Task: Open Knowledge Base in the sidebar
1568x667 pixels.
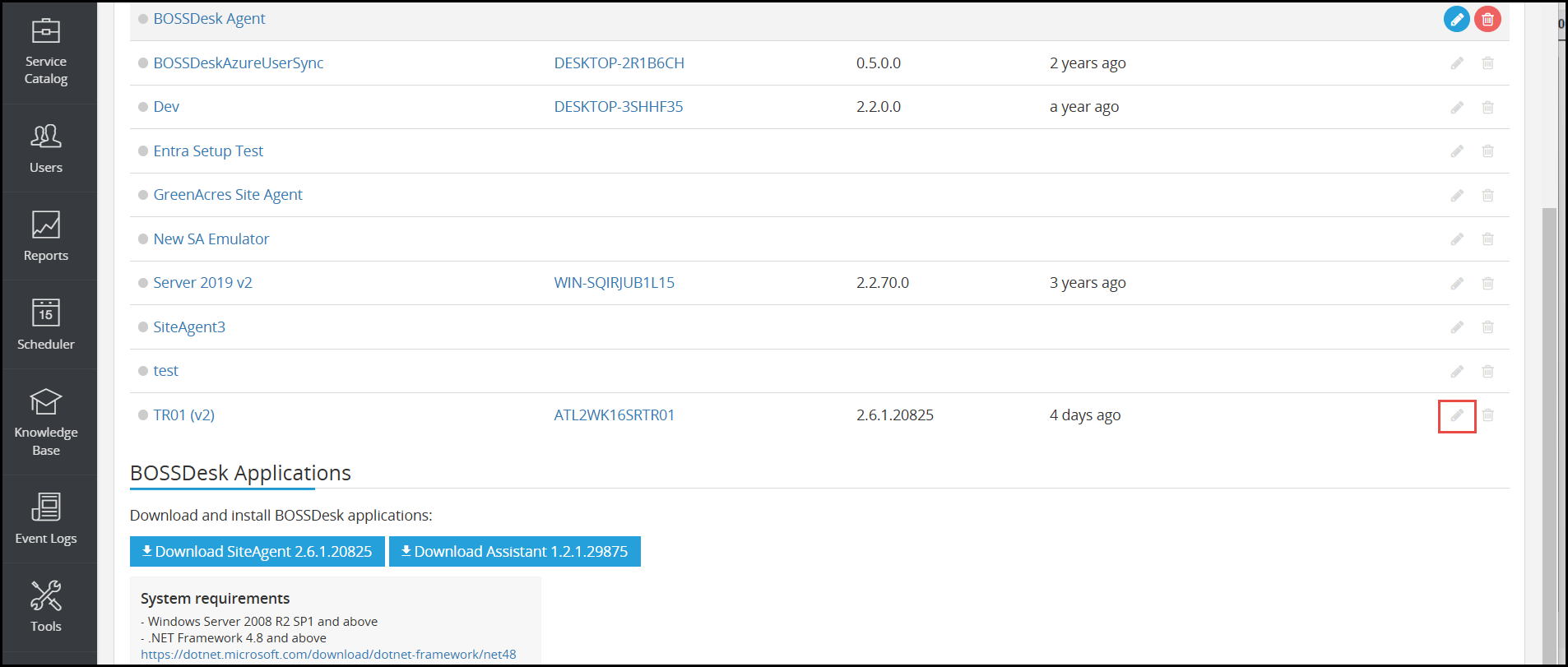Action: coord(46,422)
